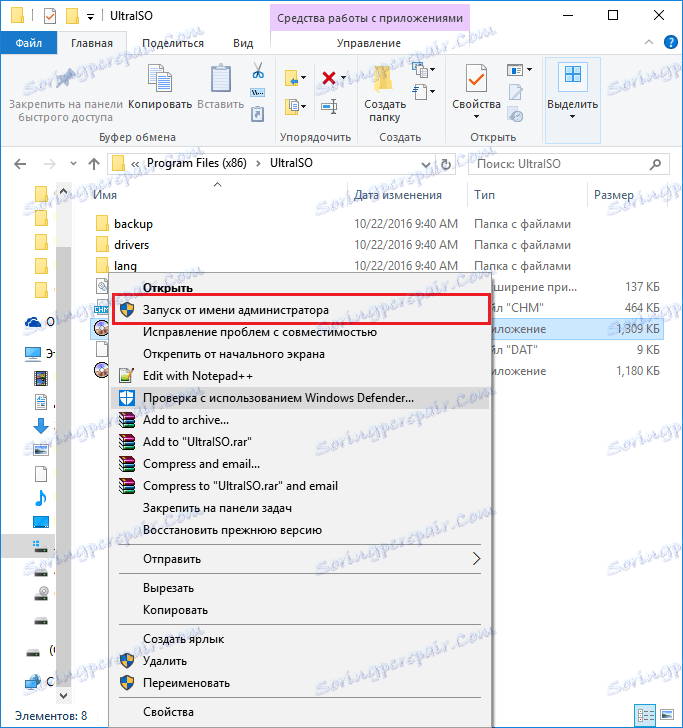Open the Отправить submenu
The image size is (683, 728).
pyautogui.click(x=299, y=559)
